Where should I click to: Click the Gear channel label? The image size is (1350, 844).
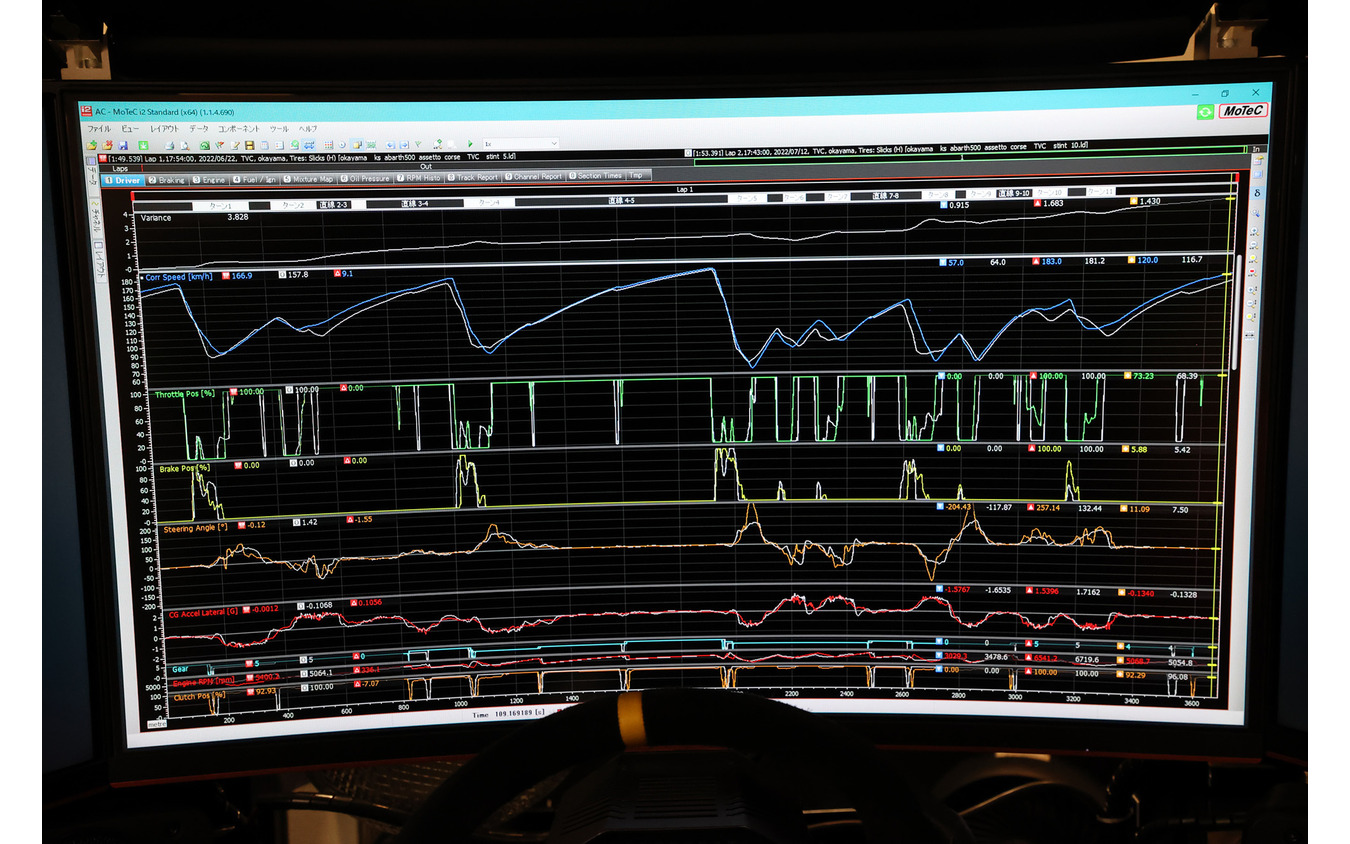[180, 668]
